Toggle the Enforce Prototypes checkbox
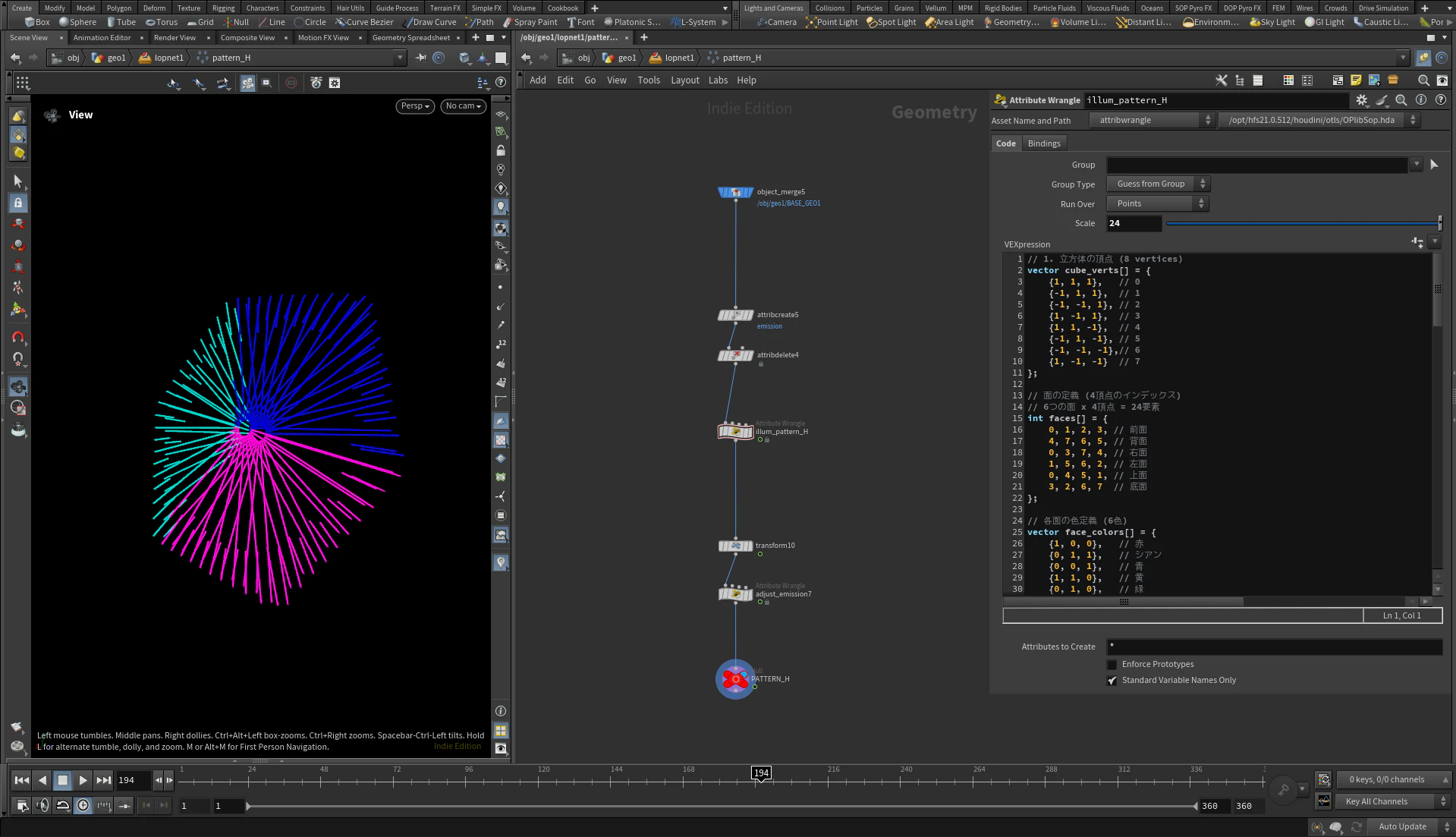This screenshot has width=1456, height=837. pos(1112,665)
